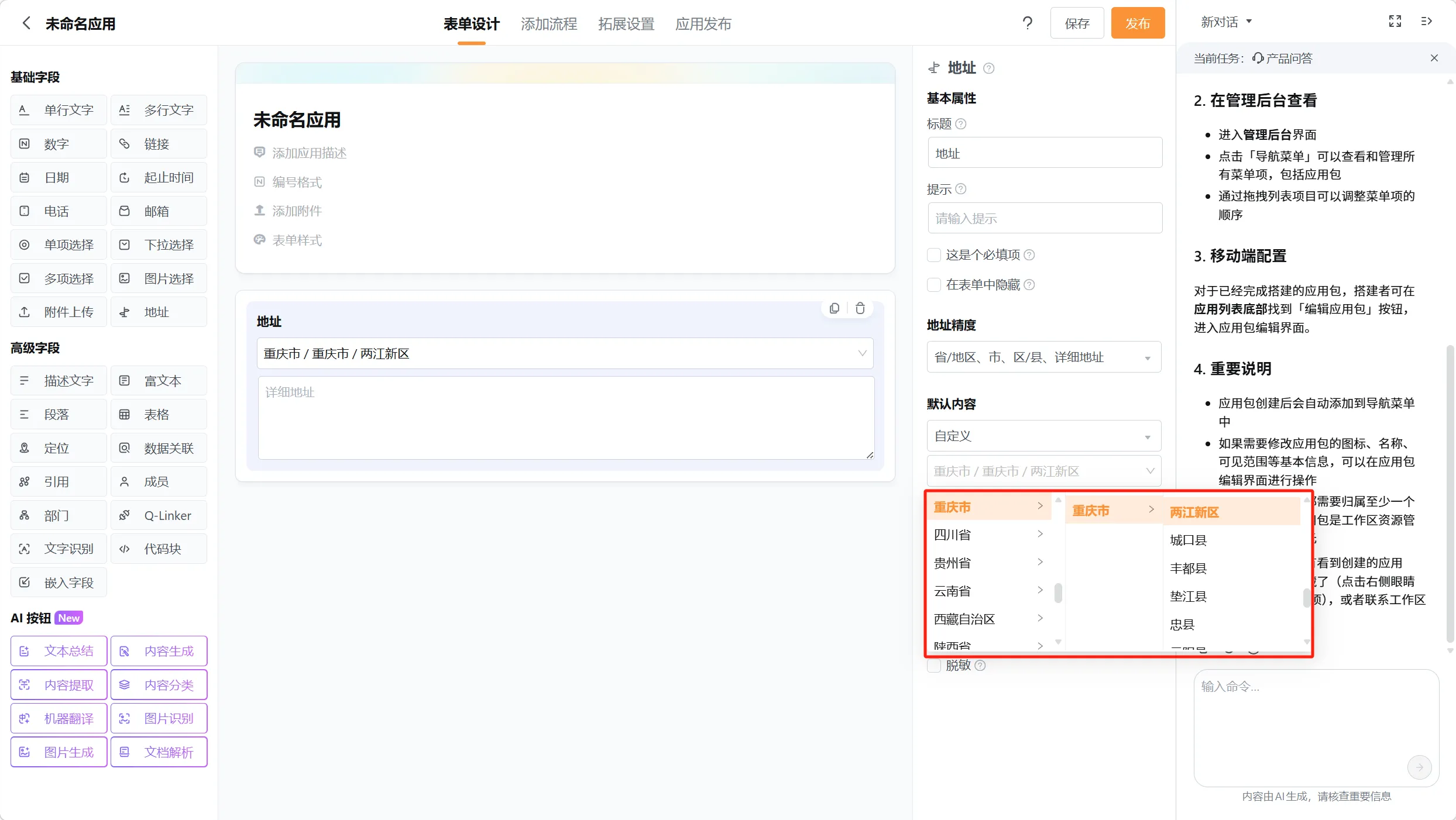Click 添加应用描述 link
This screenshot has width=1456, height=820.
(300, 153)
